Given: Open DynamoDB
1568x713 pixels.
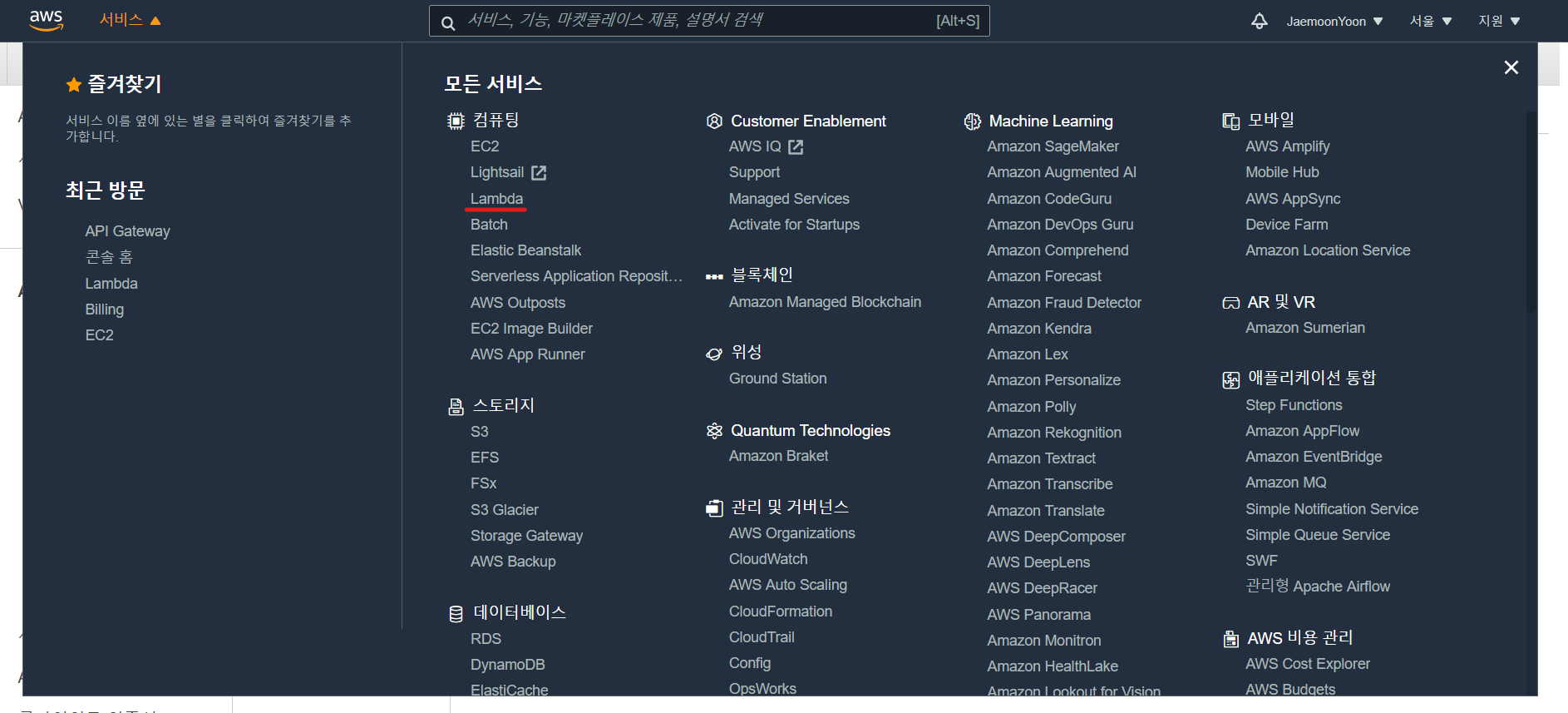Looking at the screenshot, I should 507,665.
